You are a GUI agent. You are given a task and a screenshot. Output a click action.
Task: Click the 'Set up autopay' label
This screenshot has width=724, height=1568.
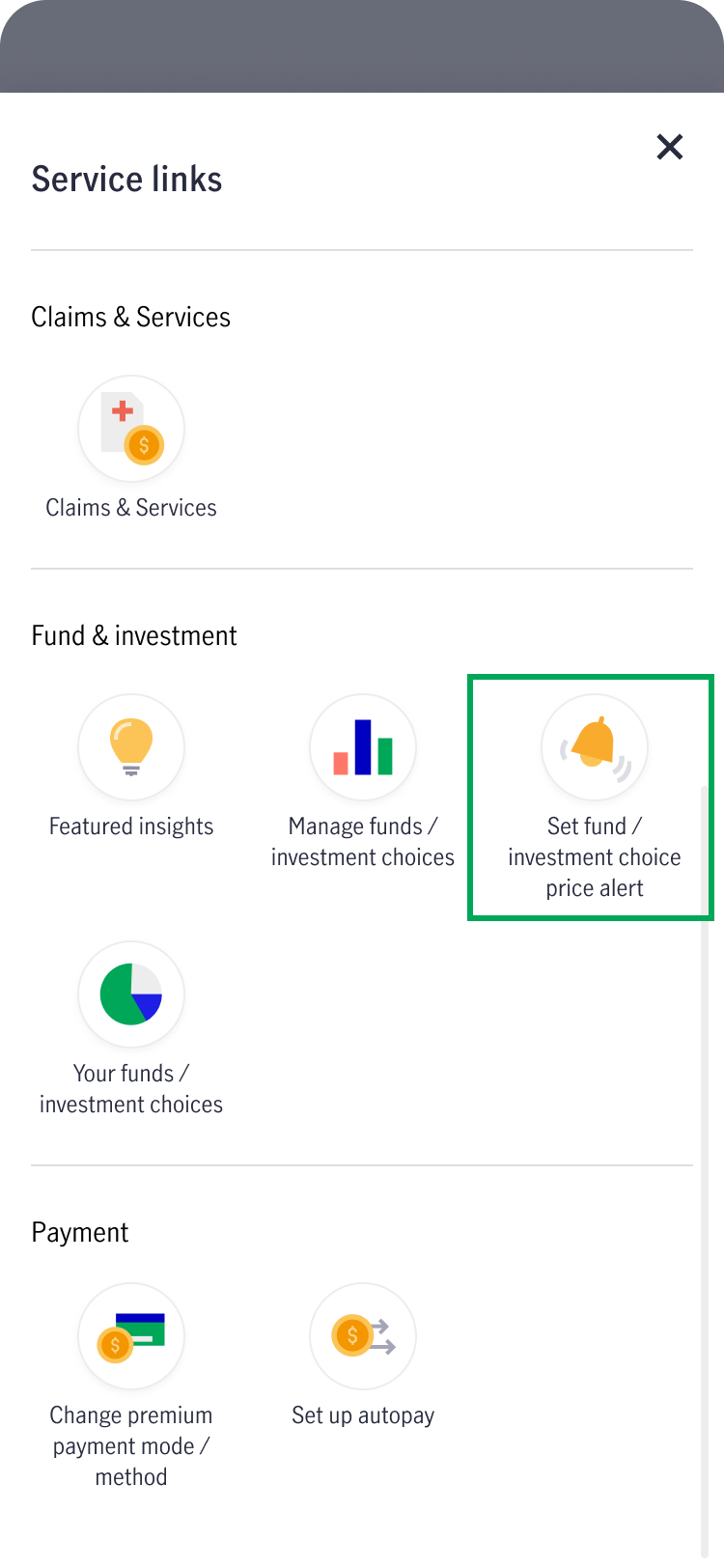tap(363, 1415)
